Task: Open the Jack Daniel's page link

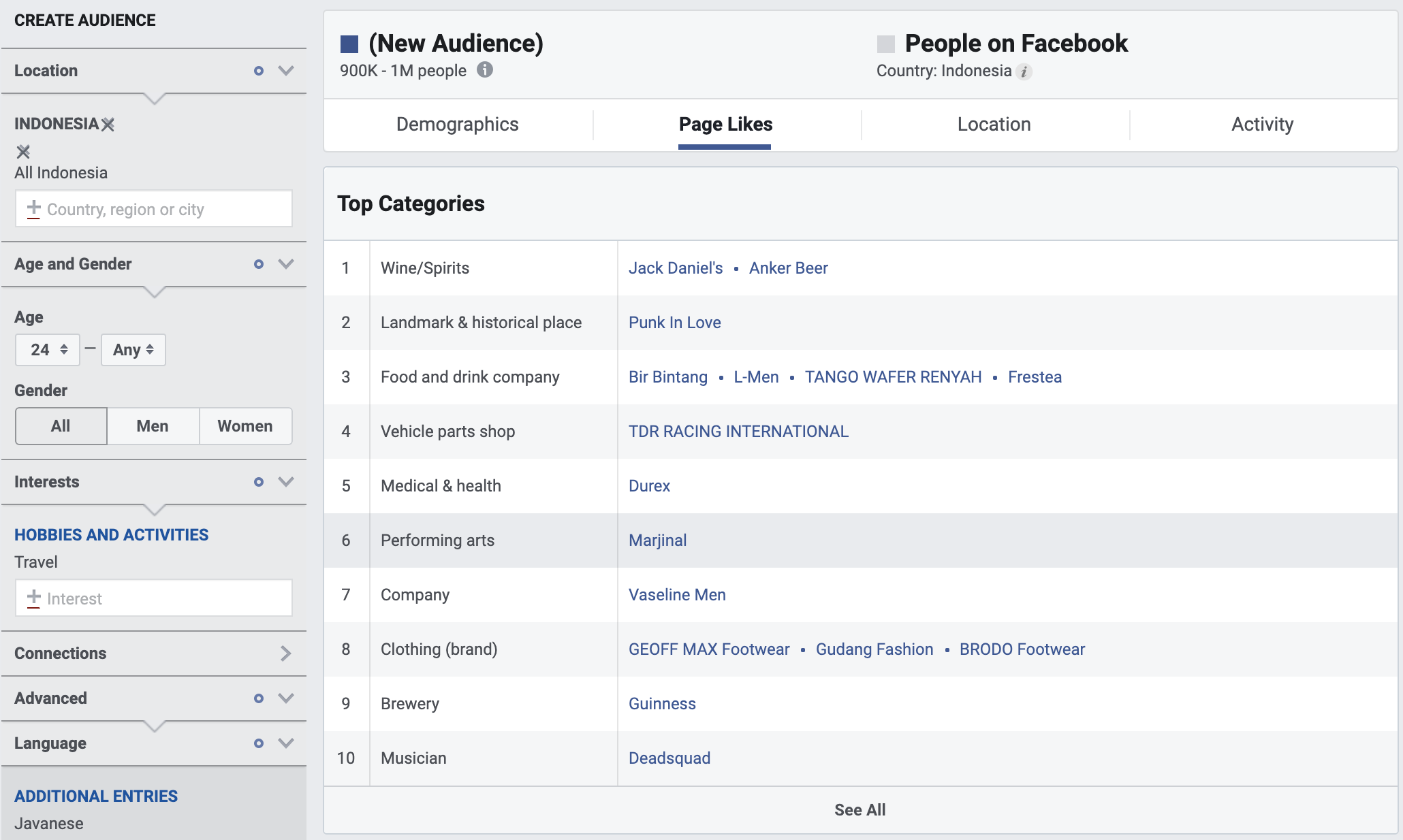Action: click(676, 268)
